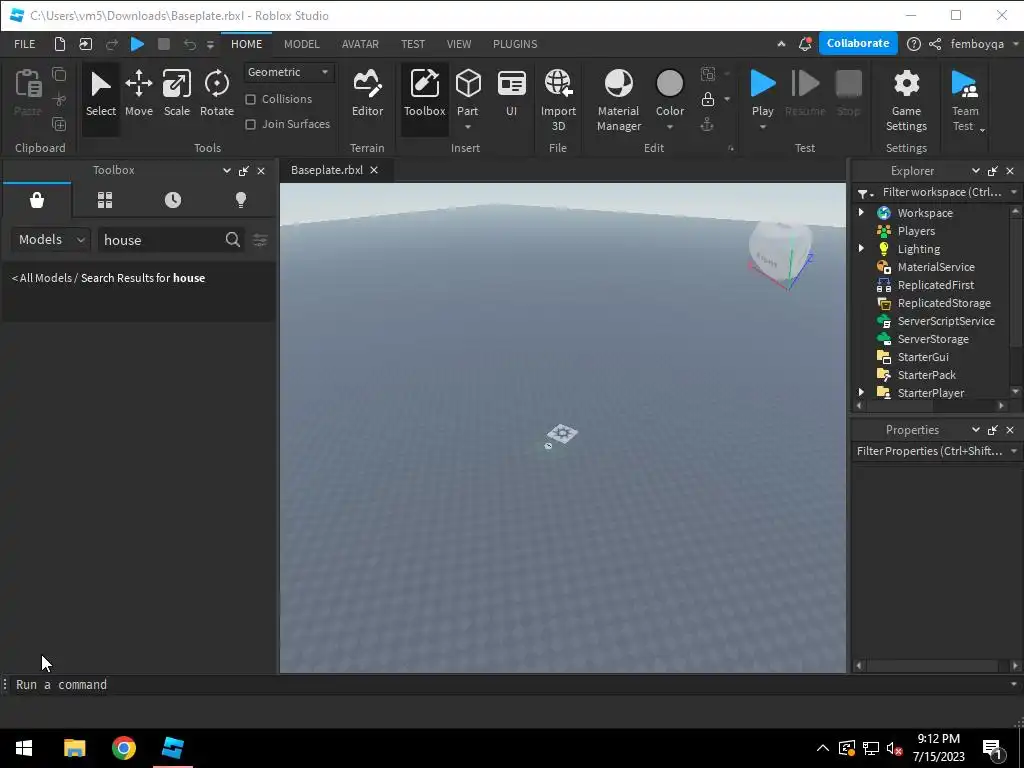1024x768 pixels.
Task: Open the Recent clock tab in Toolbox
Action: [173, 200]
